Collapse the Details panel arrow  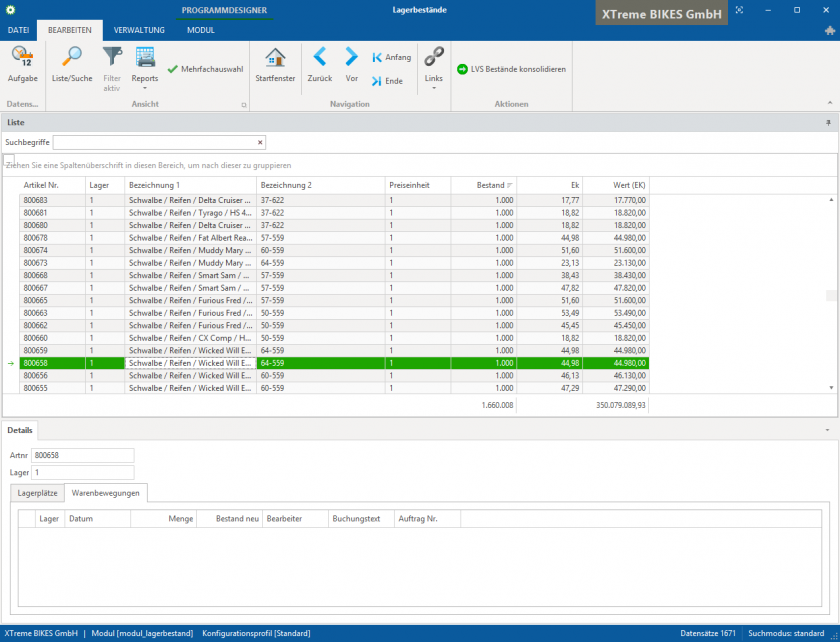pyautogui.click(x=827, y=429)
